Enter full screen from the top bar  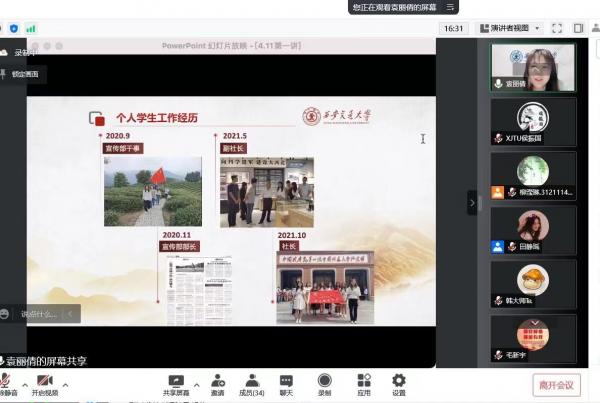point(558,29)
